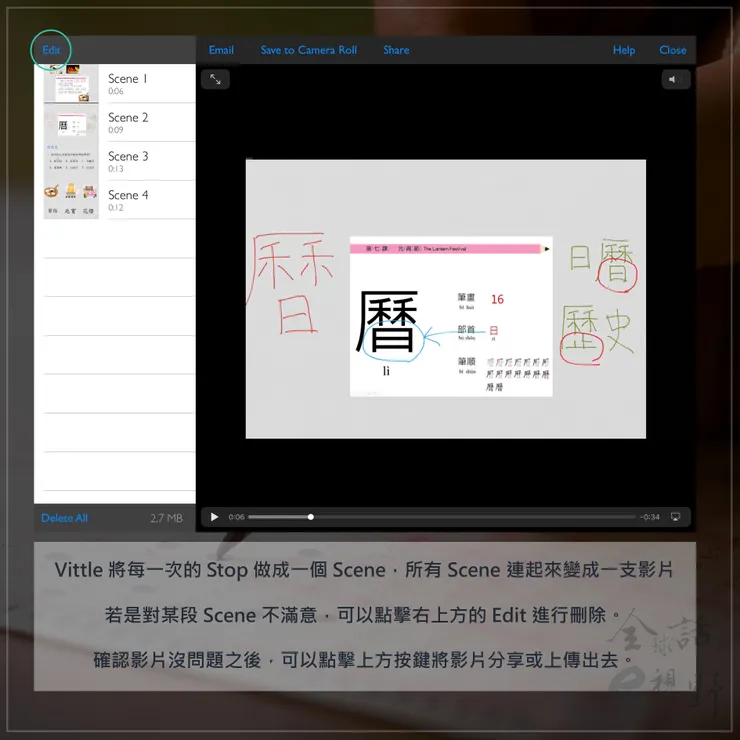Play the video

coord(214,517)
